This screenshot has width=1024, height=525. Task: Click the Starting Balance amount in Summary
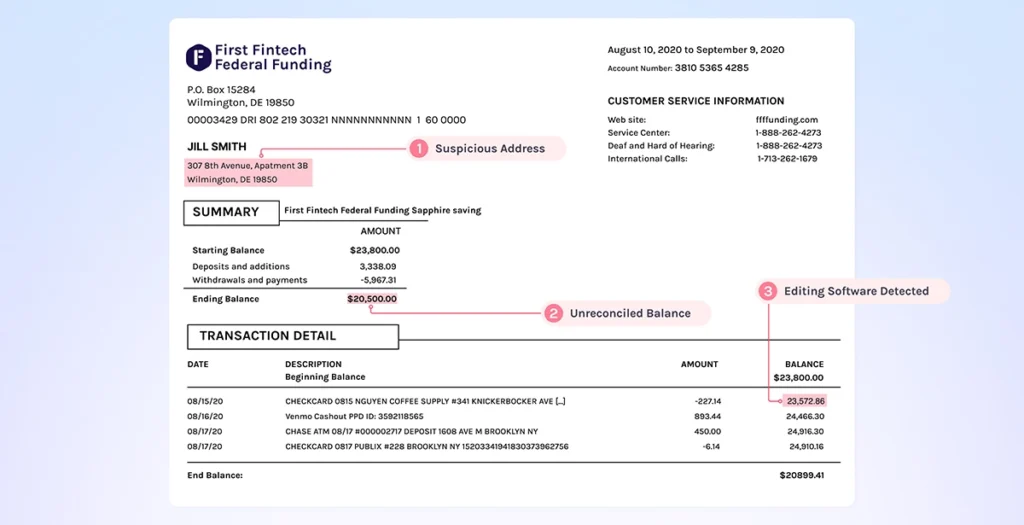pyautogui.click(x=375, y=250)
